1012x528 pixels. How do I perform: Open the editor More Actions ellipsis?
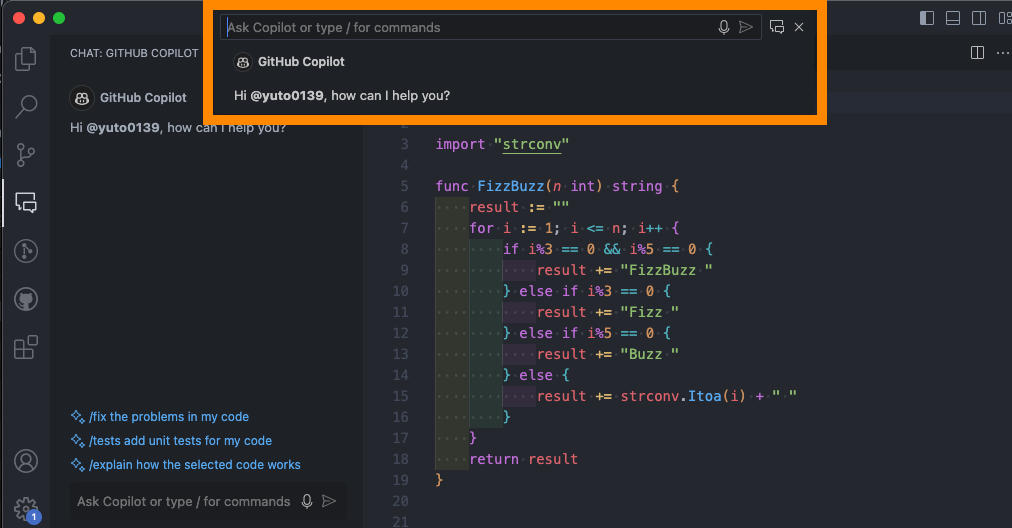(1002, 53)
